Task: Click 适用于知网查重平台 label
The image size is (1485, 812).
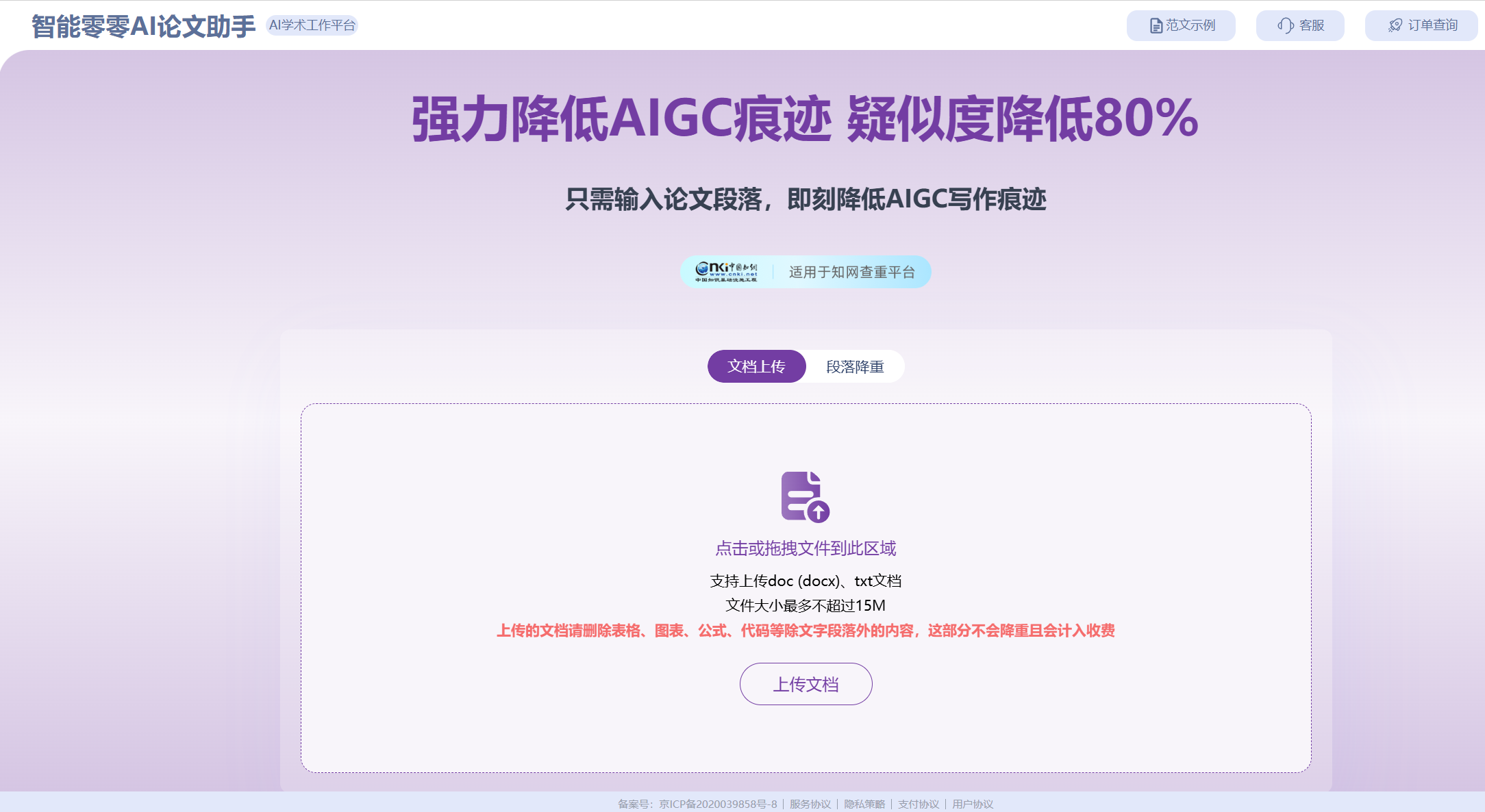Action: click(x=851, y=272)
